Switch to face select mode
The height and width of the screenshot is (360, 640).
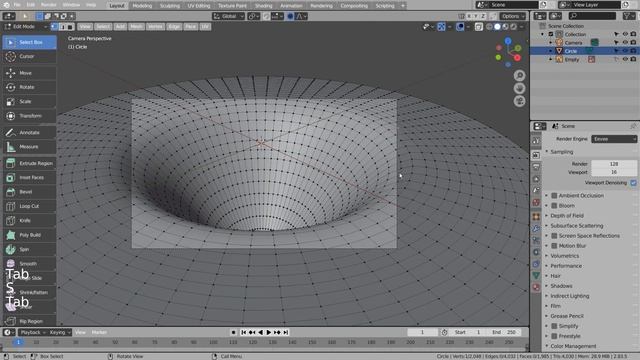point(70,27)
